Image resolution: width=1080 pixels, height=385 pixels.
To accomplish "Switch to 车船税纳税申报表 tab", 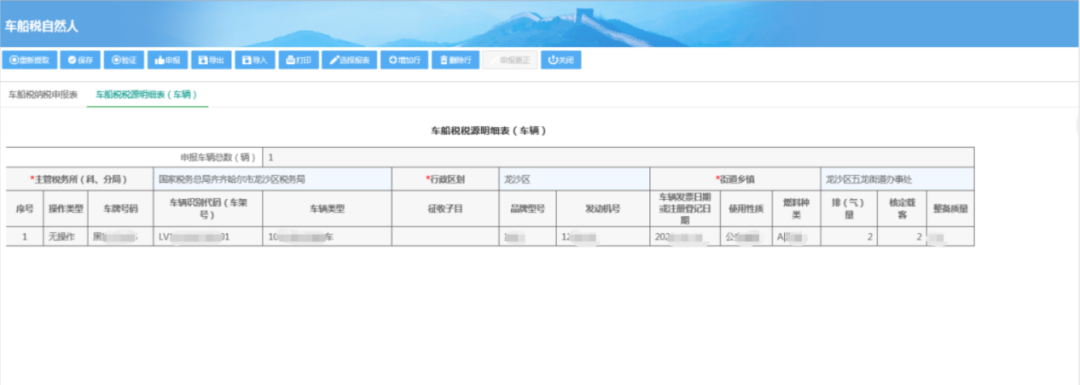I will [43, 95].
